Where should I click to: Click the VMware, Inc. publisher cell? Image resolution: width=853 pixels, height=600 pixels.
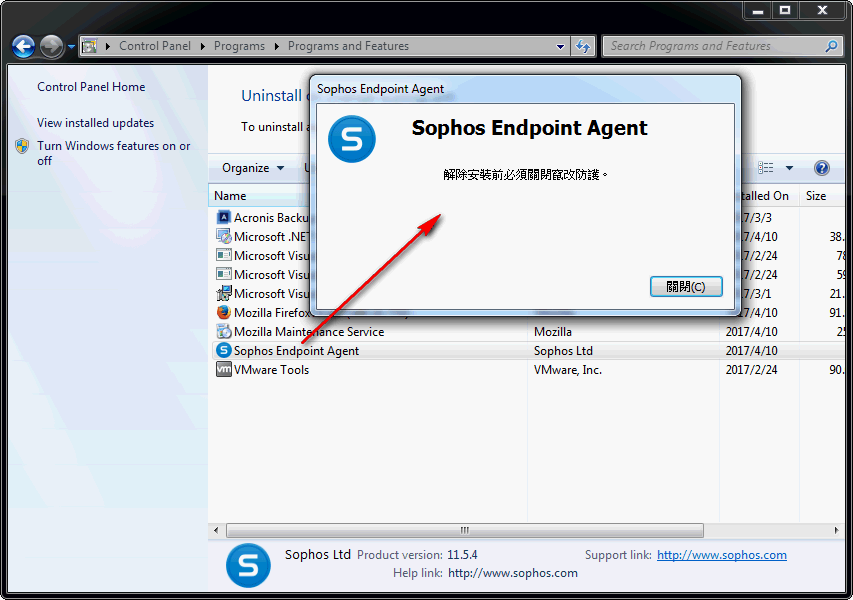point(568,370)
